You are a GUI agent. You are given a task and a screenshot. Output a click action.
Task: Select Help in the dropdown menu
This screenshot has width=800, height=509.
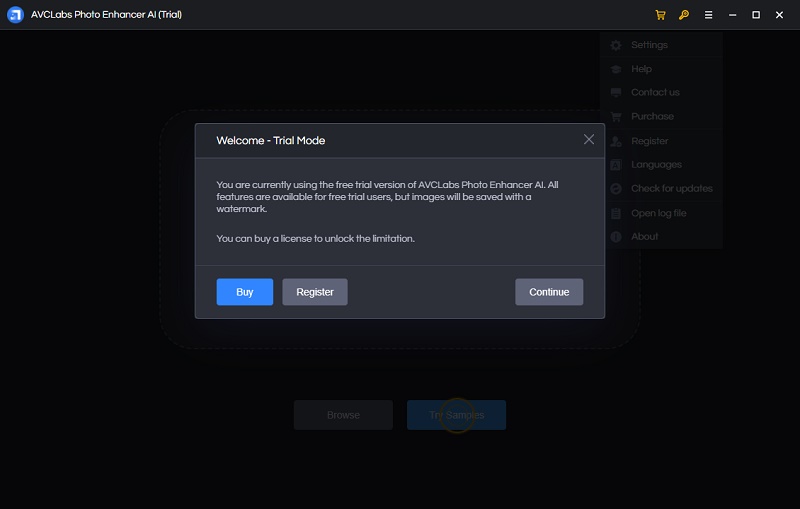pos(661,69)
